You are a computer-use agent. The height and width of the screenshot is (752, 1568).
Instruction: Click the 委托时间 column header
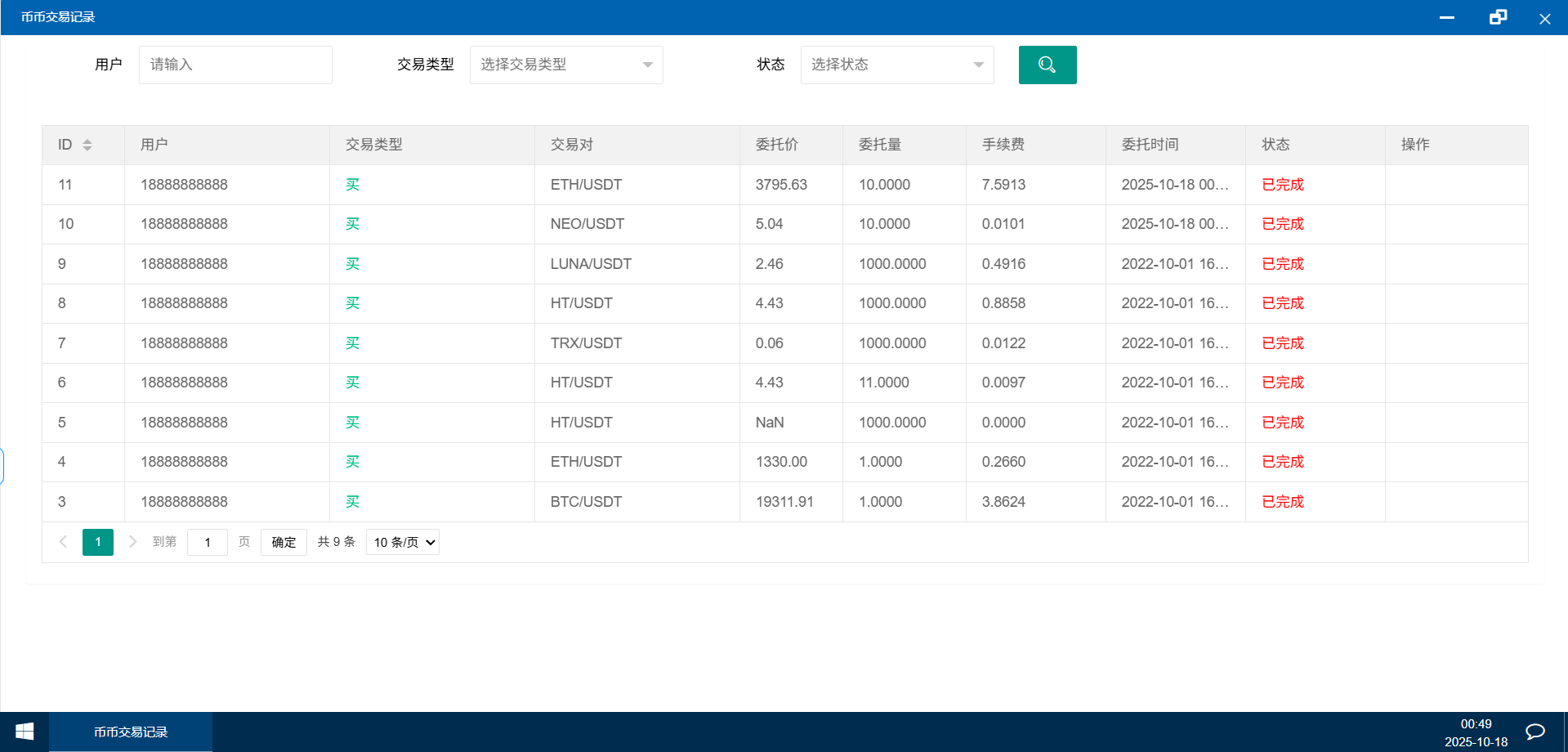(x=1150, y=145)
